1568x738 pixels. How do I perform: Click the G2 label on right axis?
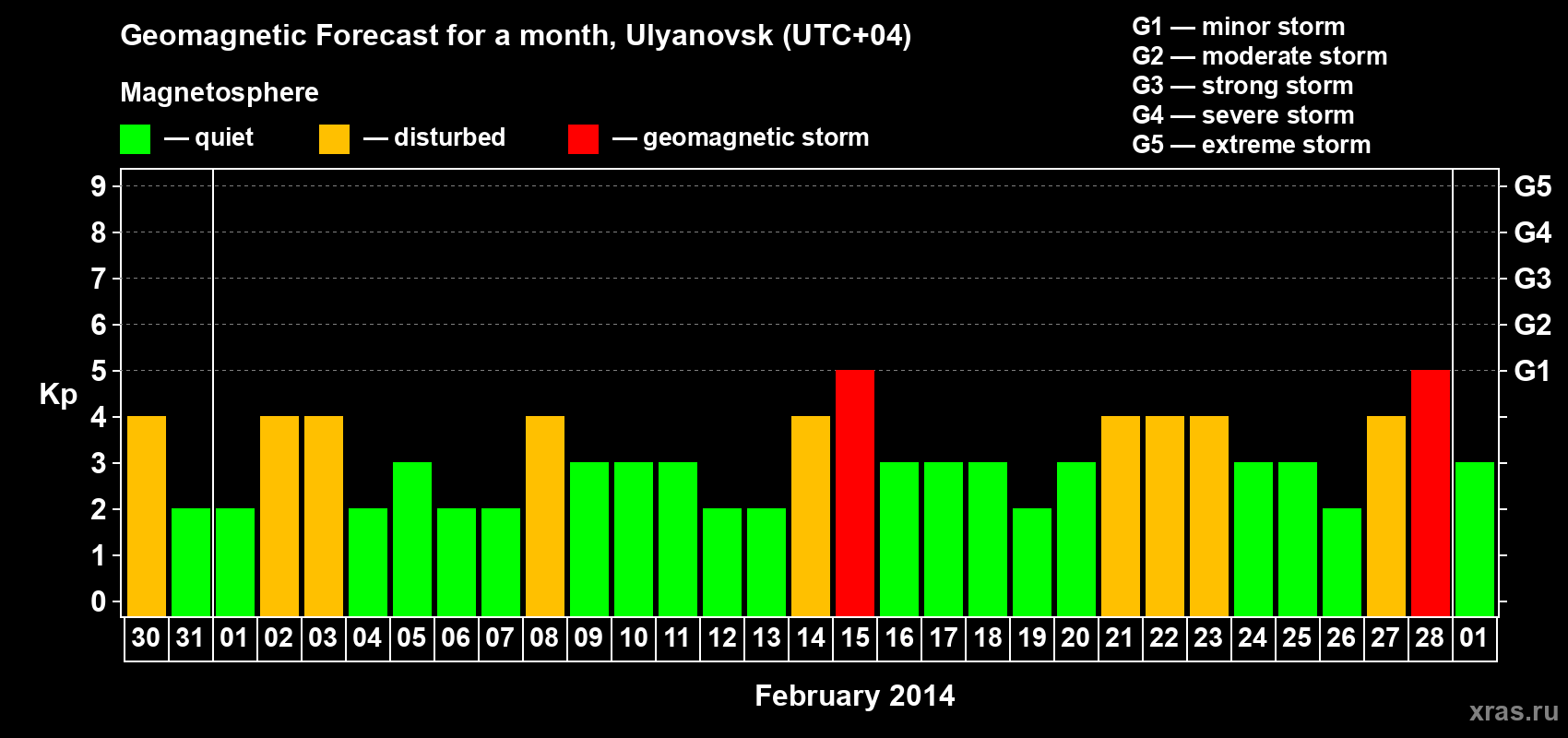pyautogui.click(x=1532, y=325)
